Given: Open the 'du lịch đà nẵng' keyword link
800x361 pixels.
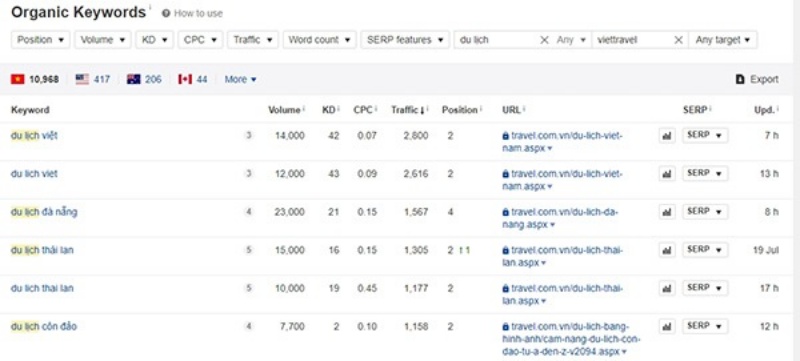Looking at the screenshot, I should pyautogui.click(x=44, y=212).
